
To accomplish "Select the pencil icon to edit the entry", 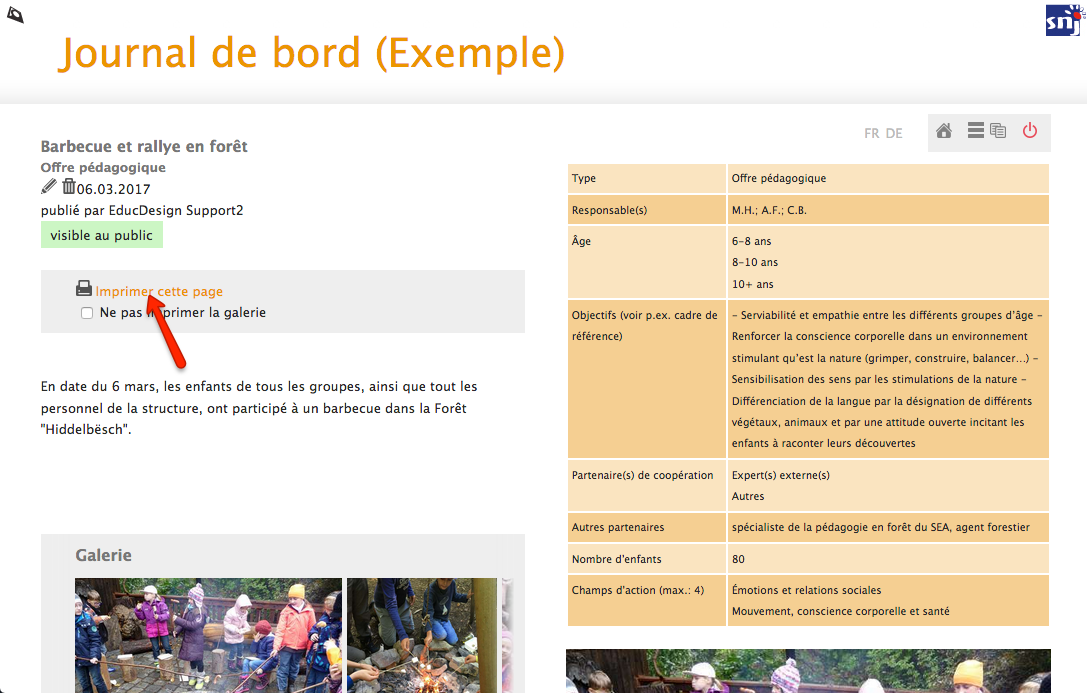I will [x=48, y=186].
